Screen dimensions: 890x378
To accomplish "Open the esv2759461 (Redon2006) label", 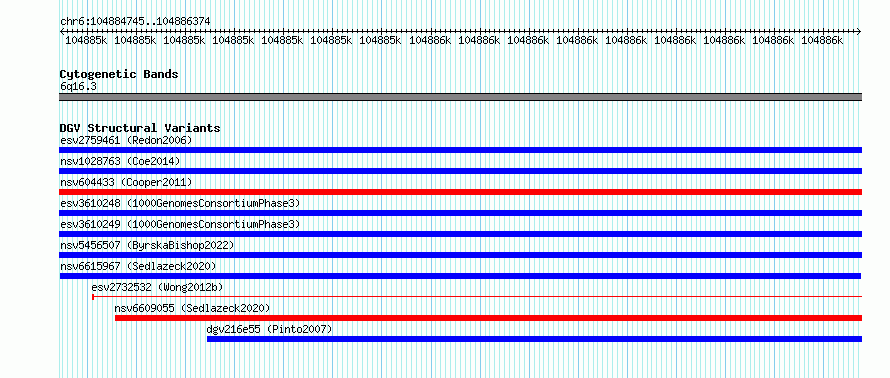I will [127, 140].
